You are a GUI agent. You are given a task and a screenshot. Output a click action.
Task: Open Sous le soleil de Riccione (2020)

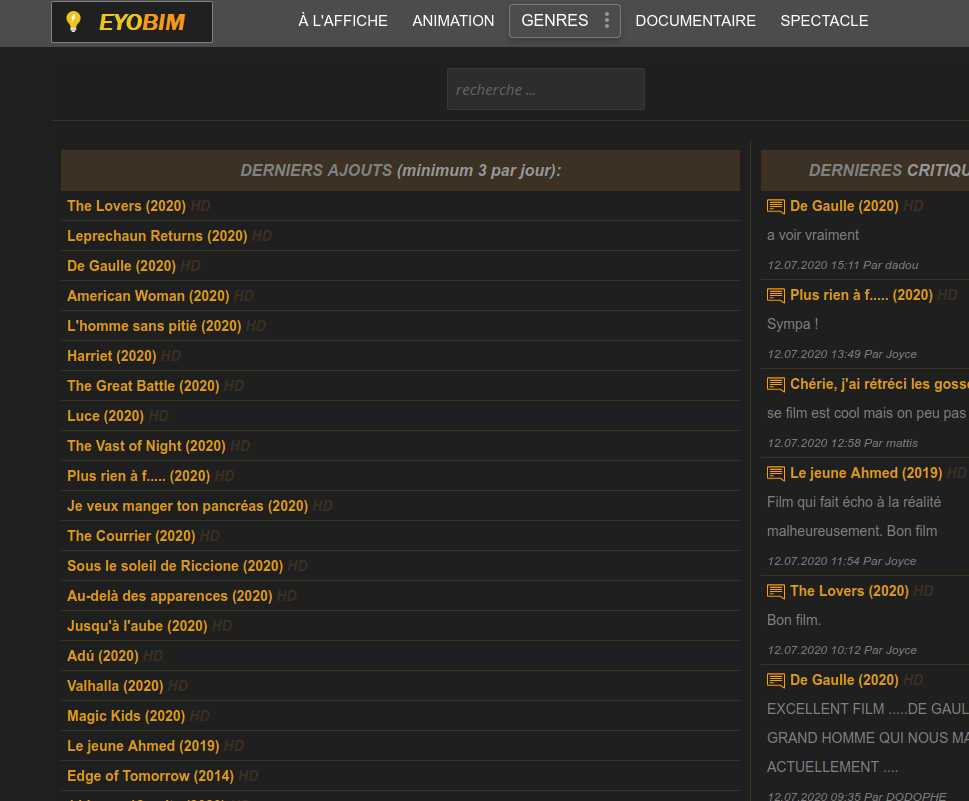[x=175, y=566]
